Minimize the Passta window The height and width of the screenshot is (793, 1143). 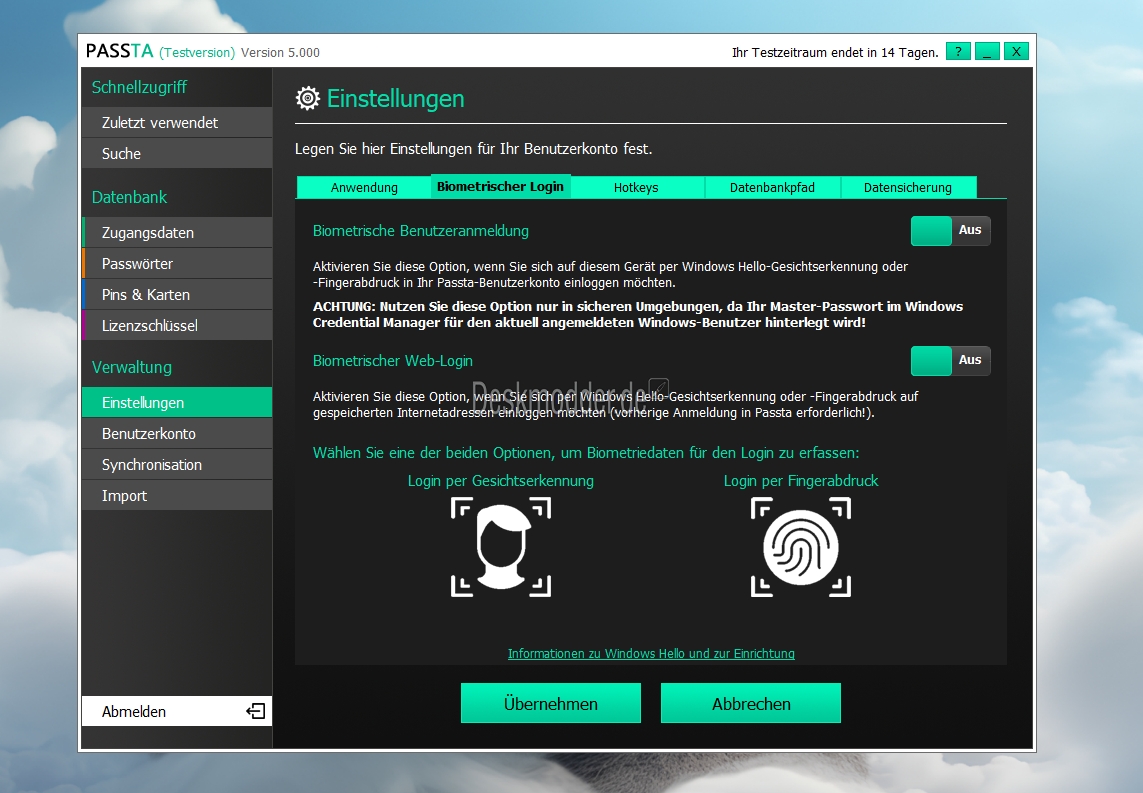click(987, 52)
